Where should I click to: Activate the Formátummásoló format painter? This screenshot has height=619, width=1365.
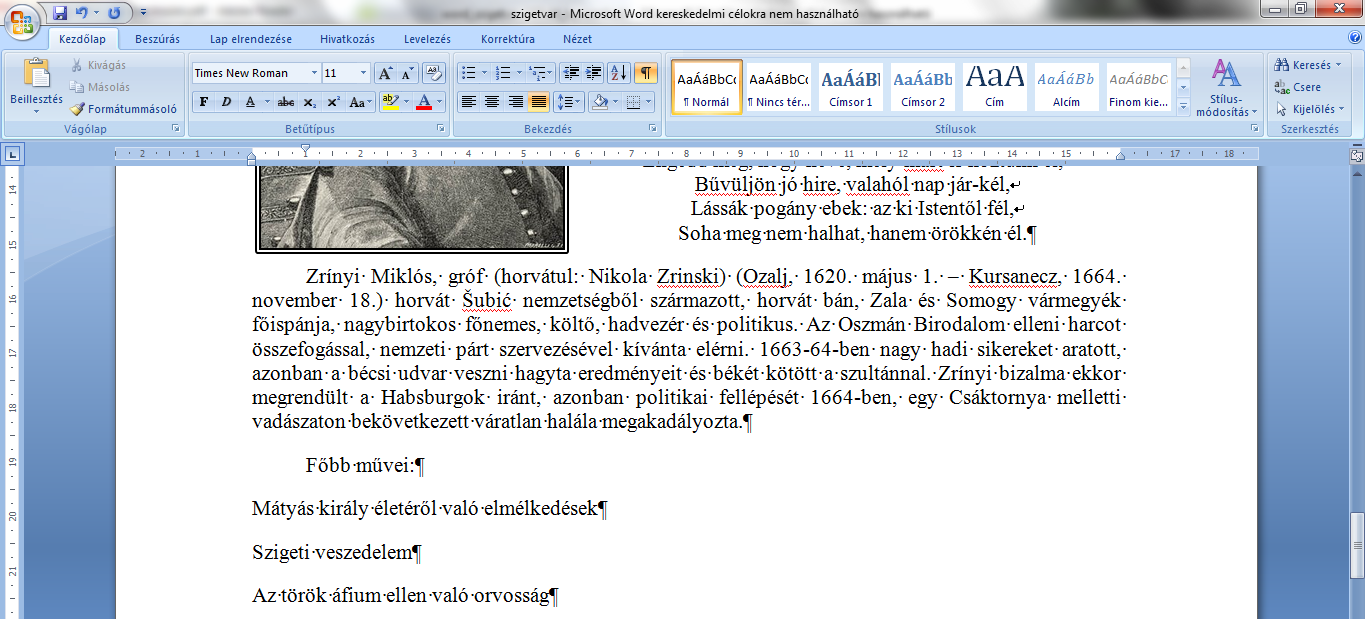(x=124, y=109)
